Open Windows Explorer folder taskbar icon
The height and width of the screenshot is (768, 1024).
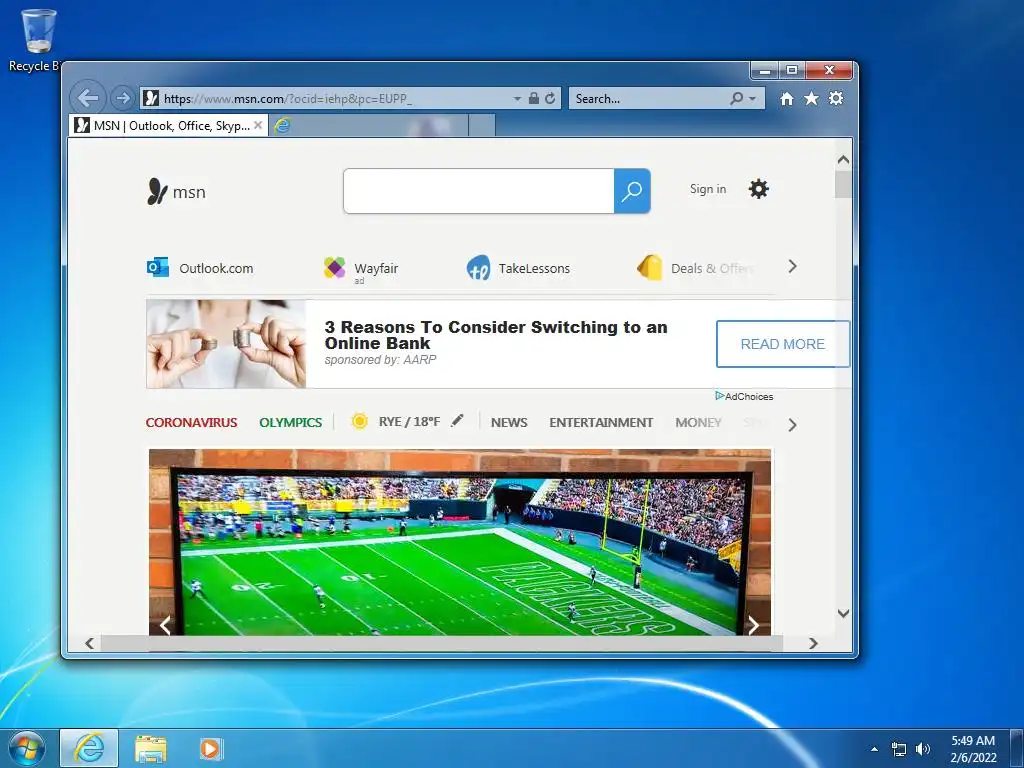click(150, 748)
